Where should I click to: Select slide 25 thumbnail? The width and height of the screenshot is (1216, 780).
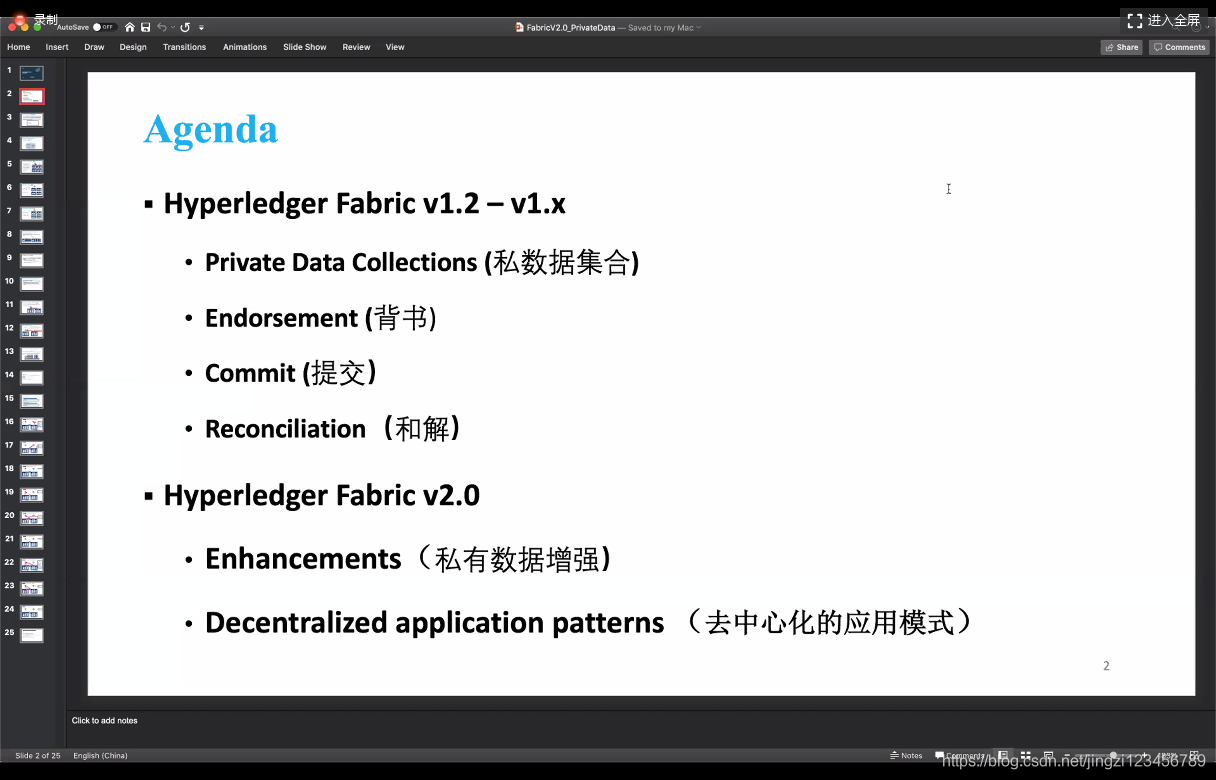(32, 635)
